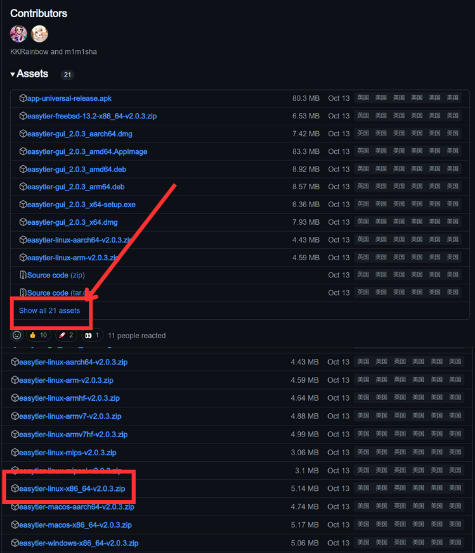
Task: Download easytier-gui_2.0.3_aarch64.dmg
Action: click(x=80, y=134)
